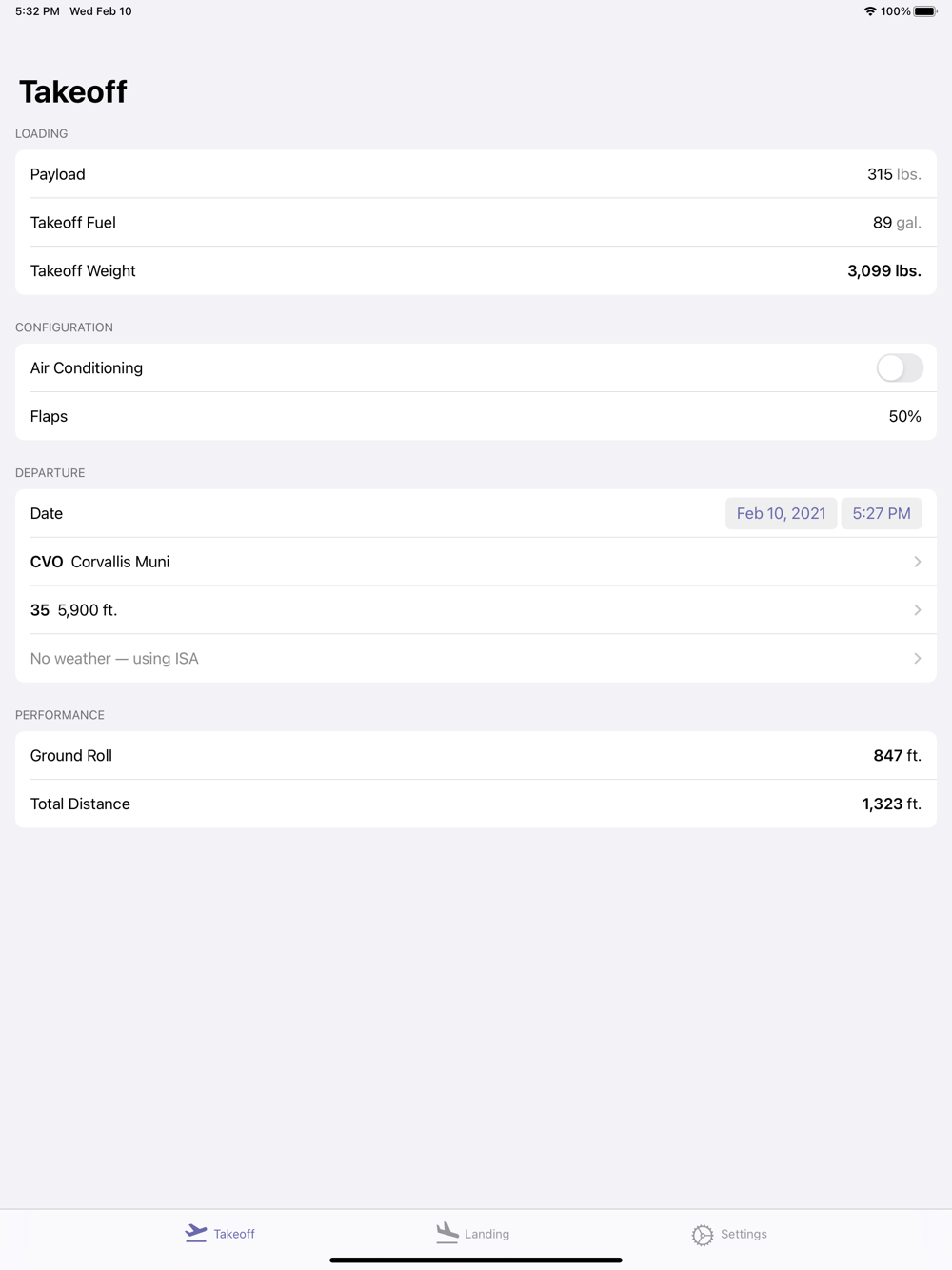Edit the Payload weight value
The width and height of the screenshot is (952, 1270).
point(880,174)
